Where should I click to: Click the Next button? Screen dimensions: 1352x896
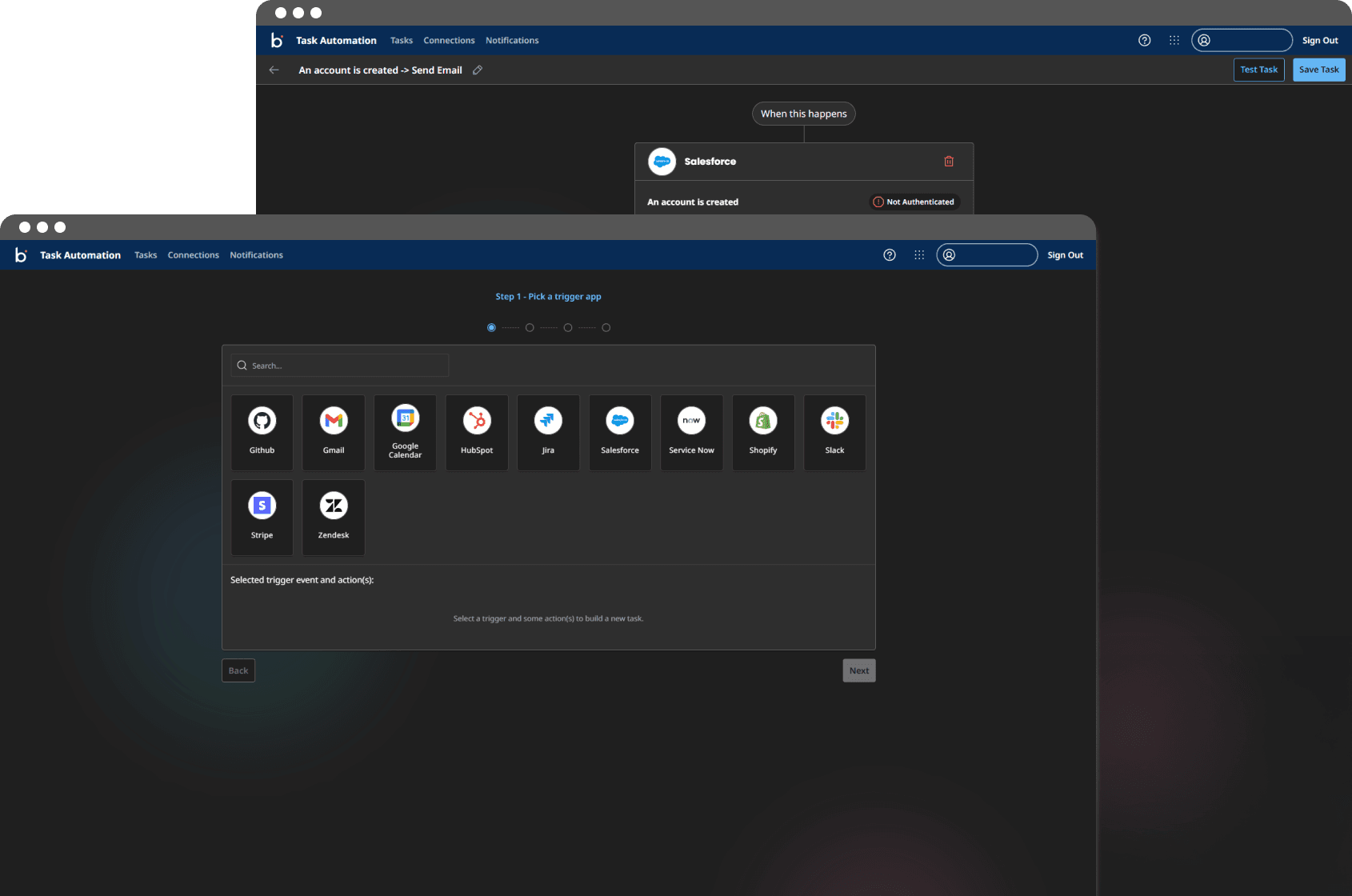point(858,670)
